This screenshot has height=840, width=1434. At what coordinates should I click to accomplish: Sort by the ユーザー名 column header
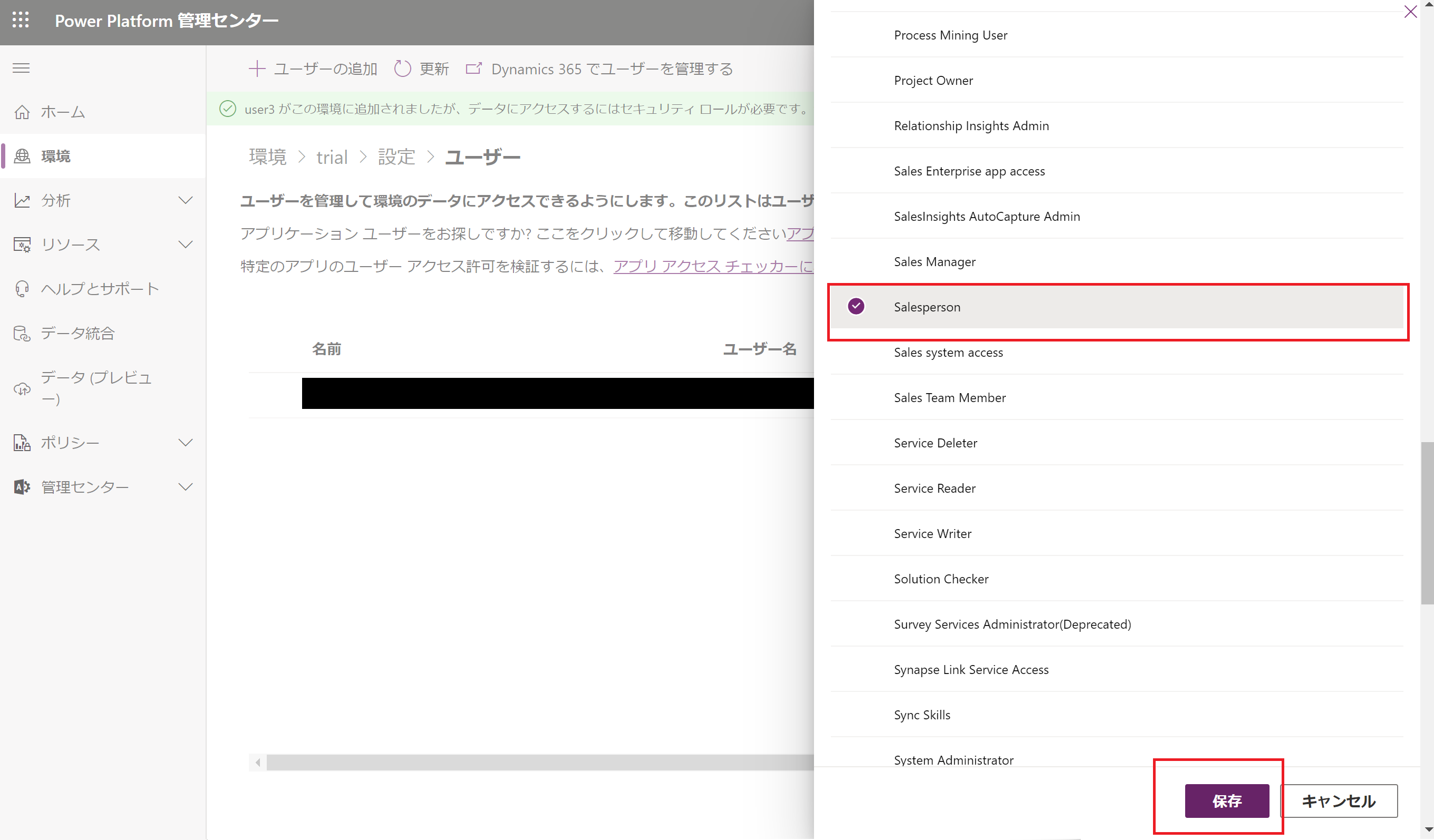point(759,349)
